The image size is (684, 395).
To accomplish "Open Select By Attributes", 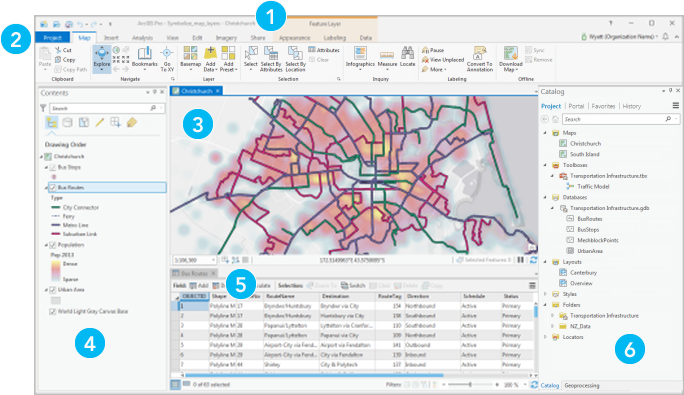I will point(271,59).
